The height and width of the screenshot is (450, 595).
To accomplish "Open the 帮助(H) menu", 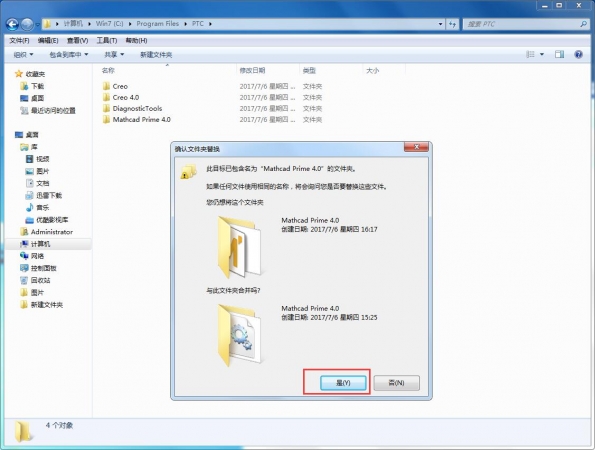I will 136,40.
